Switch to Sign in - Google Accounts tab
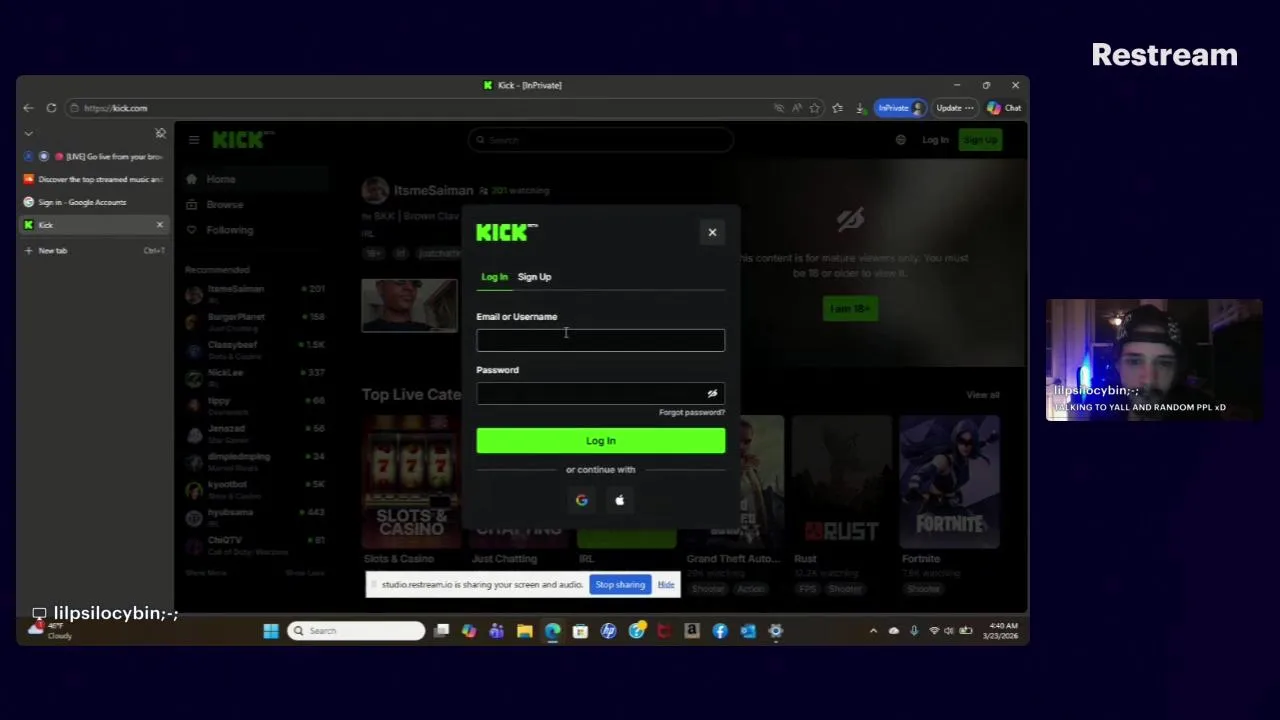The image size is (1280, 720). click(95, 202)
